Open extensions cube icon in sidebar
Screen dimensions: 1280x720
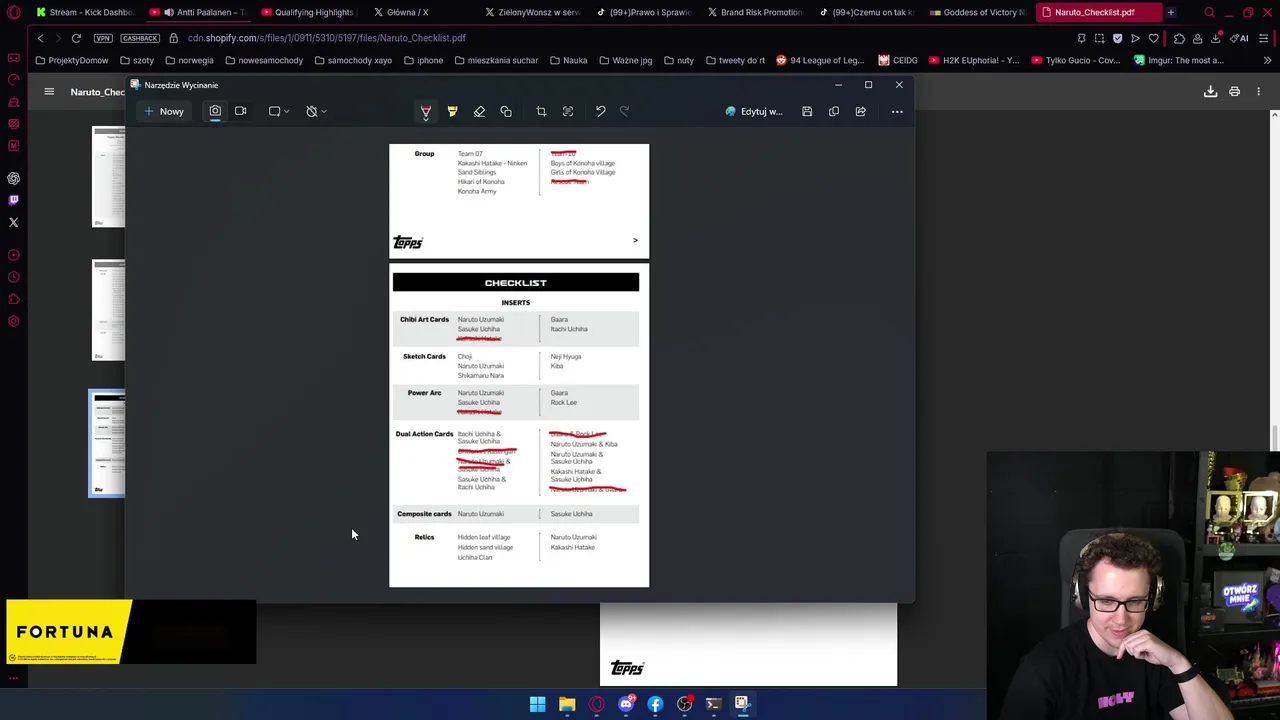point(14,299)
